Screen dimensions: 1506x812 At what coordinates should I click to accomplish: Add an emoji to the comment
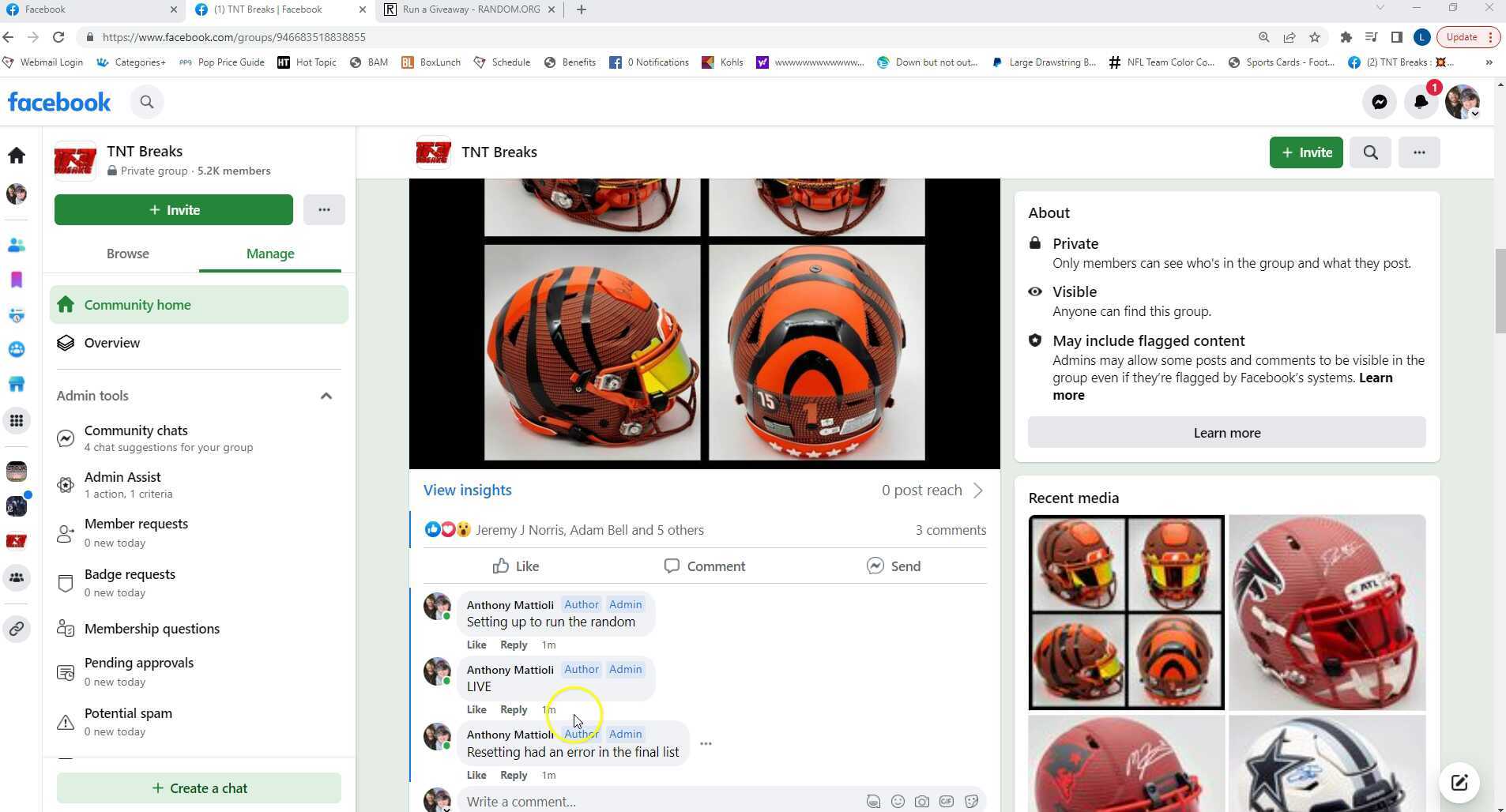(898, 801)
